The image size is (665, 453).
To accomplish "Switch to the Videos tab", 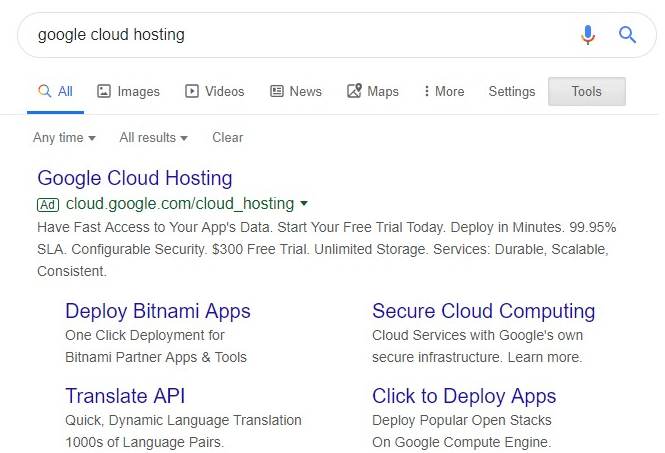I will pos(214,91).
